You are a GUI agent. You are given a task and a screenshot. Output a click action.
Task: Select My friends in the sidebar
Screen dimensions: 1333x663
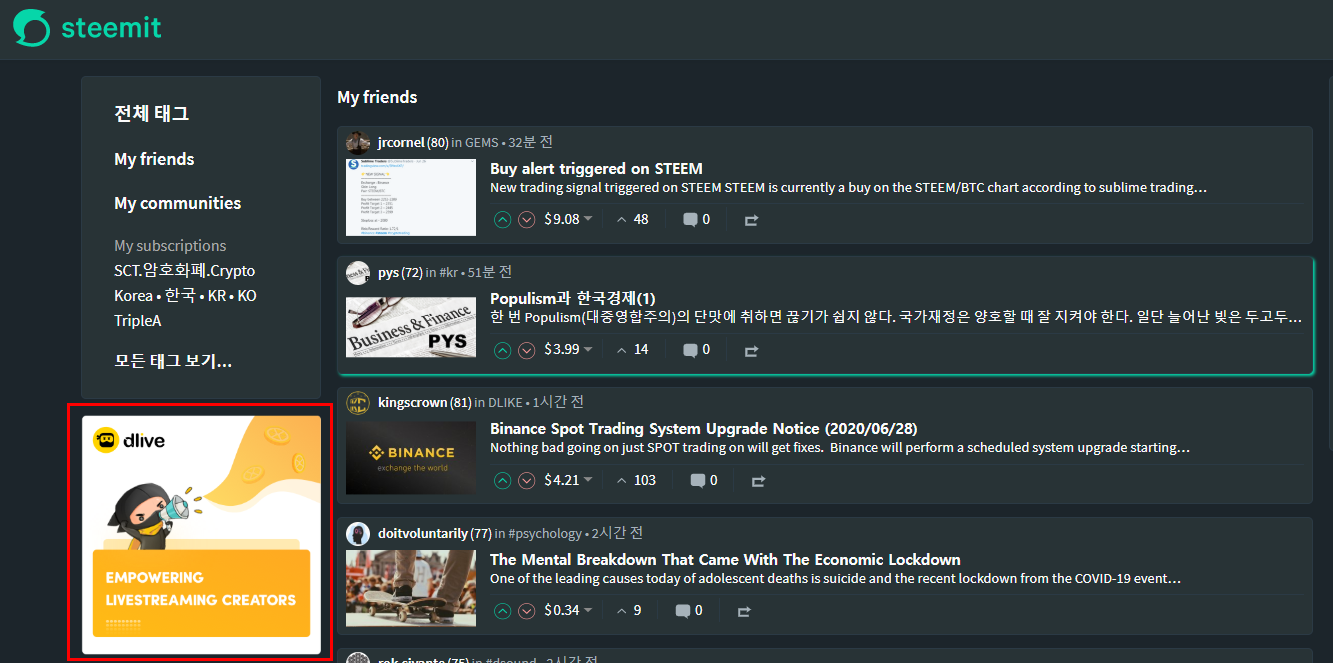point(154,159)
